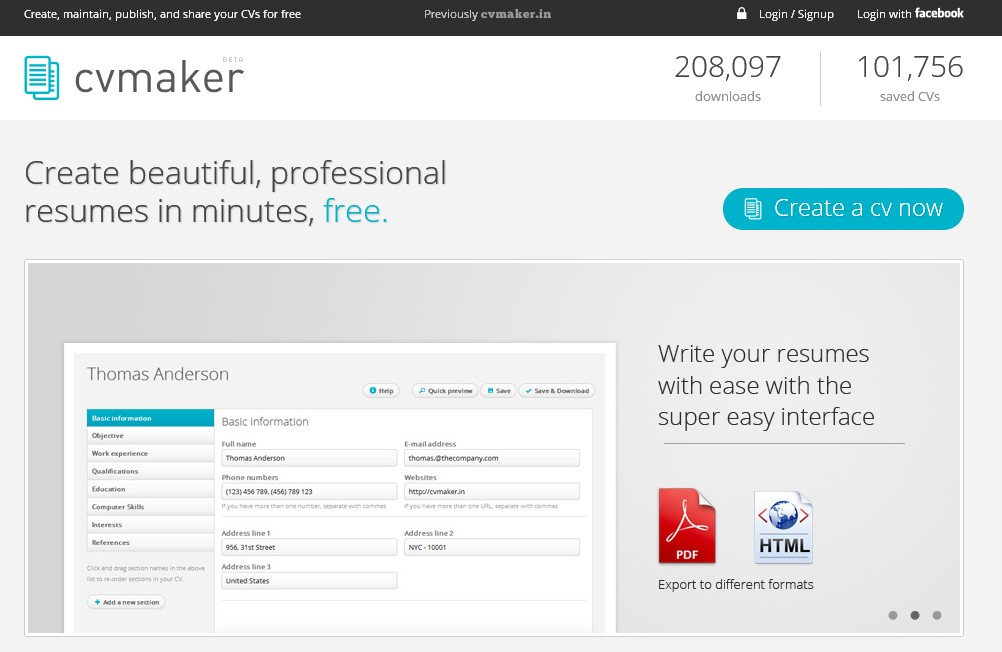Screen dimensions: 1002x652
Task: Focus the Address line 2 field
Action: [492, 547]
